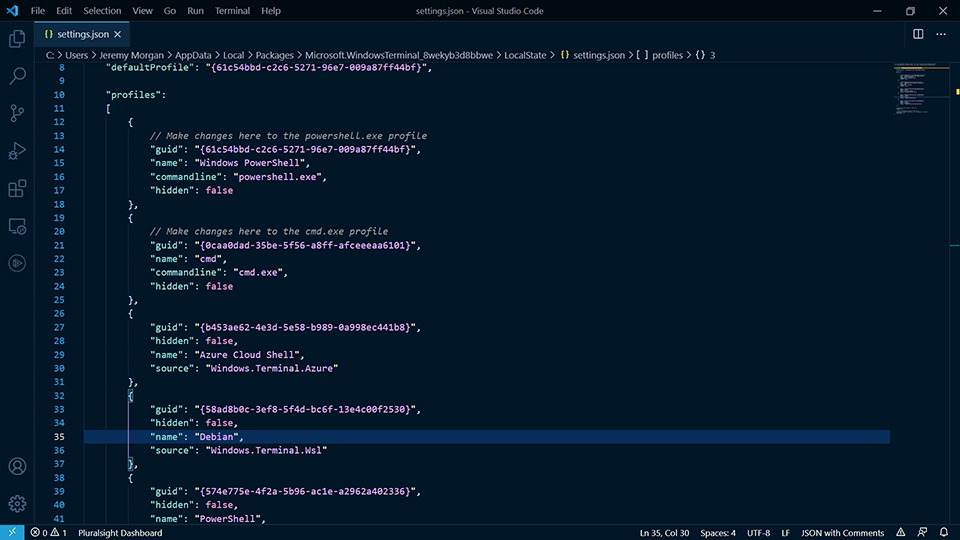The height and width of the screenshot is (540, 960).
Task: Click the "Windows PowerShell" name value
Action: click(x=250, y=163)
